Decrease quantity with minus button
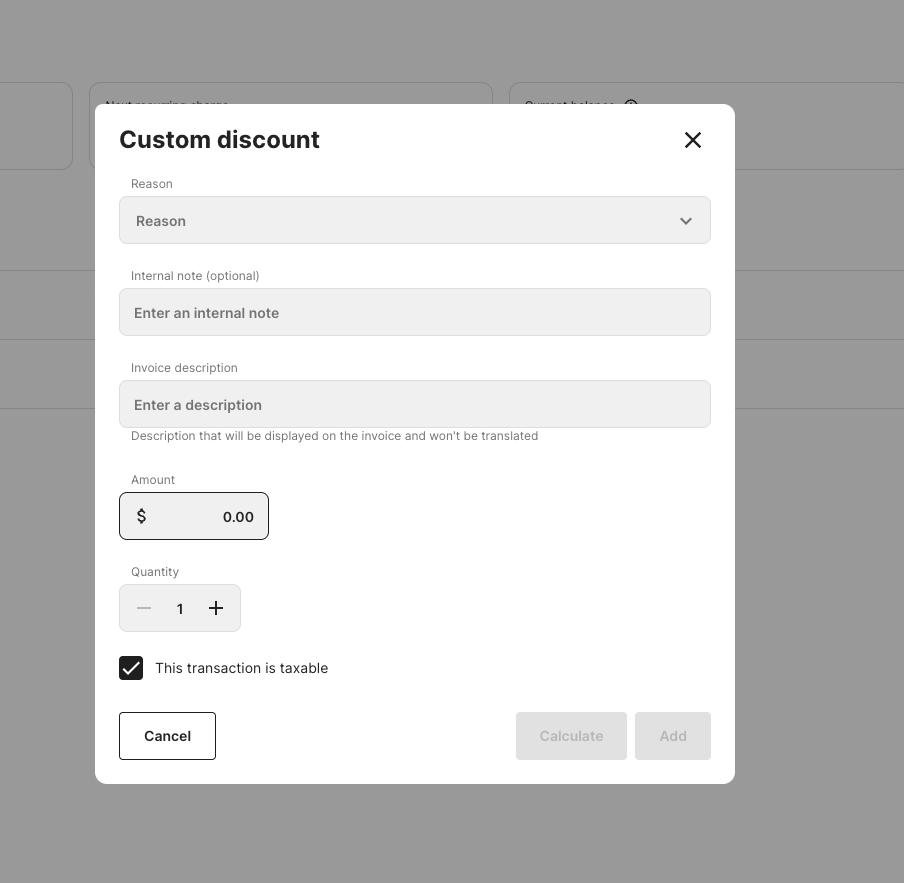 (144, 608)
